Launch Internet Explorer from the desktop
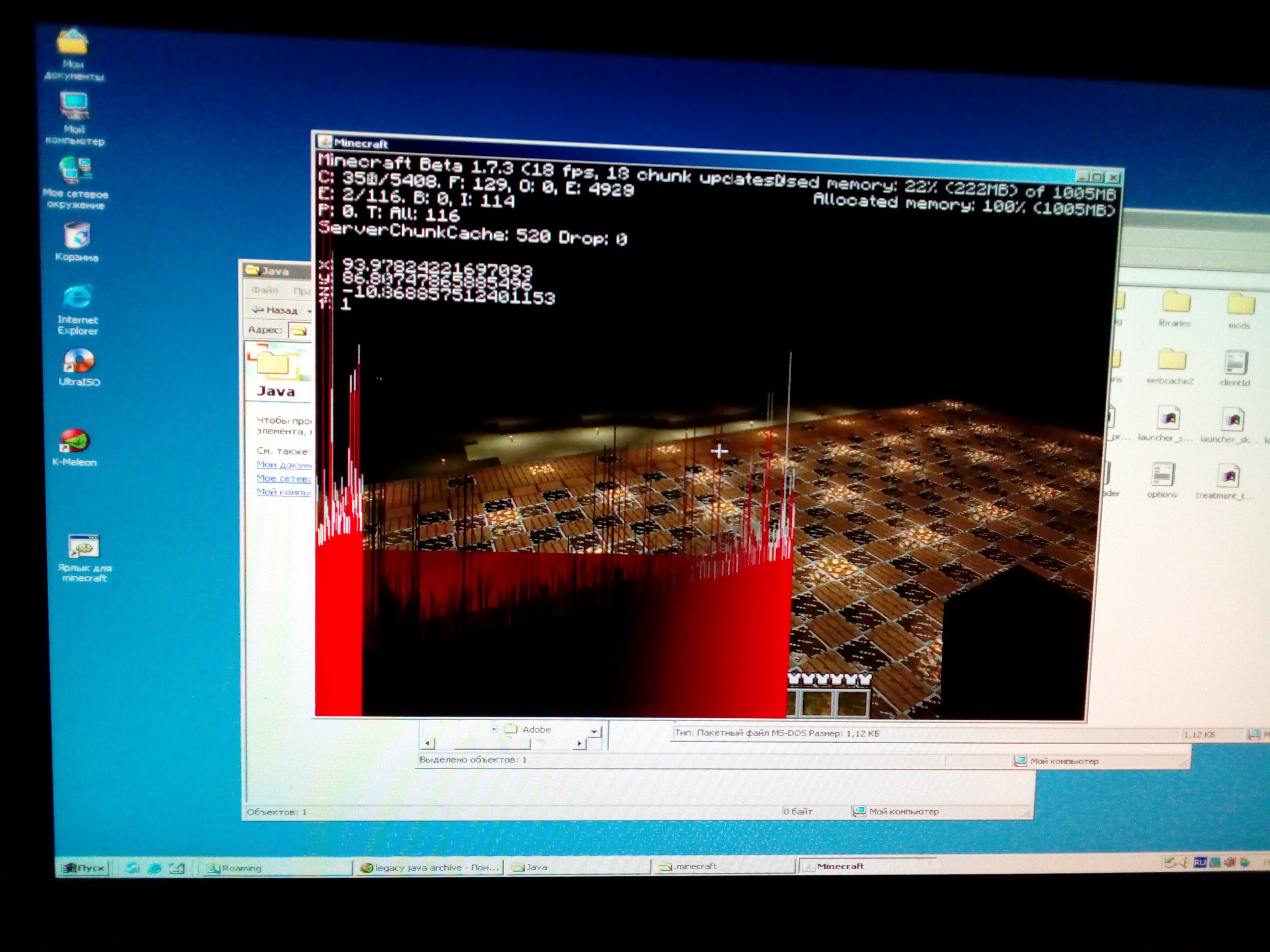The height and width of the screenshot is (952, 1270). click(x=78, y=309)
